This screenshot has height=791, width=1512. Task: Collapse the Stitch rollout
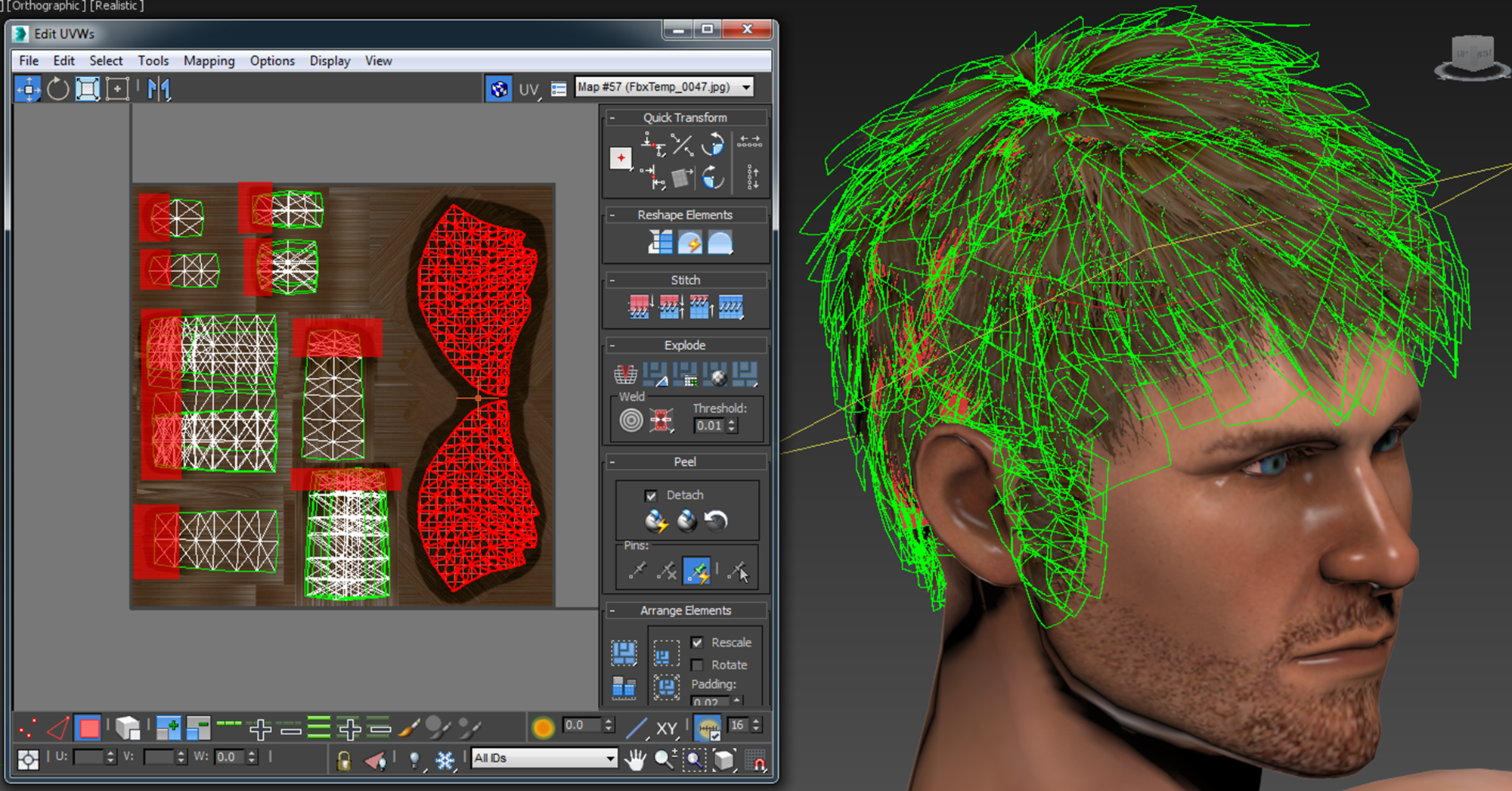[612, 281]
